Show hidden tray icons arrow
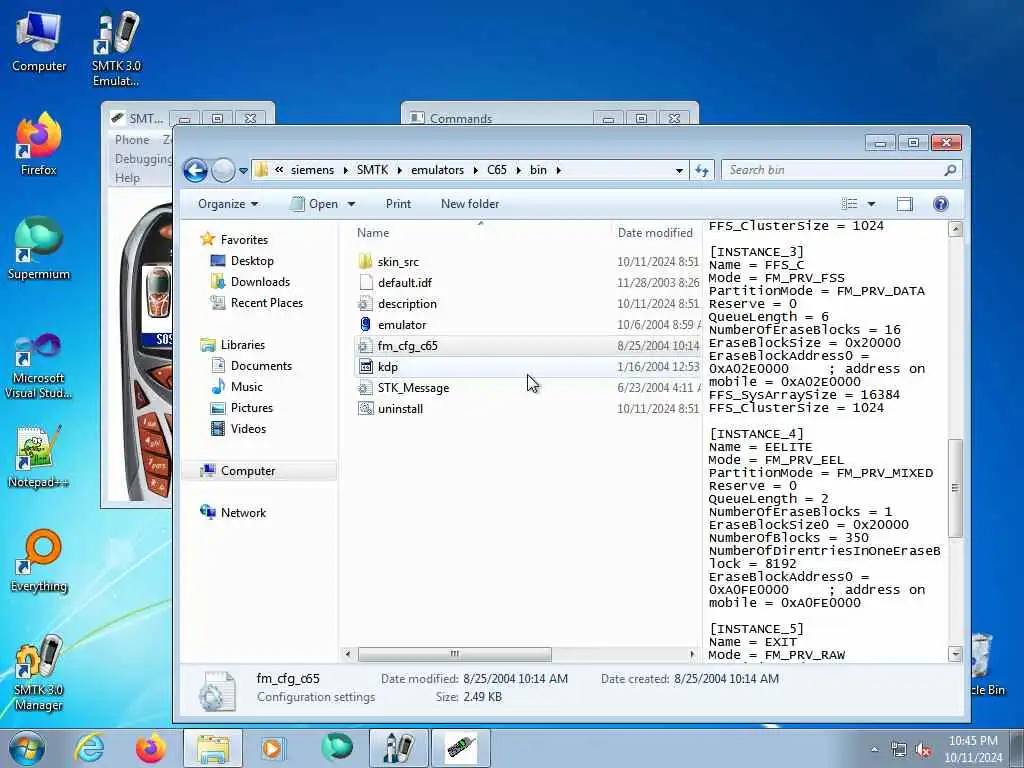Viewport: 1024px width, 768px height. (874, 750)
